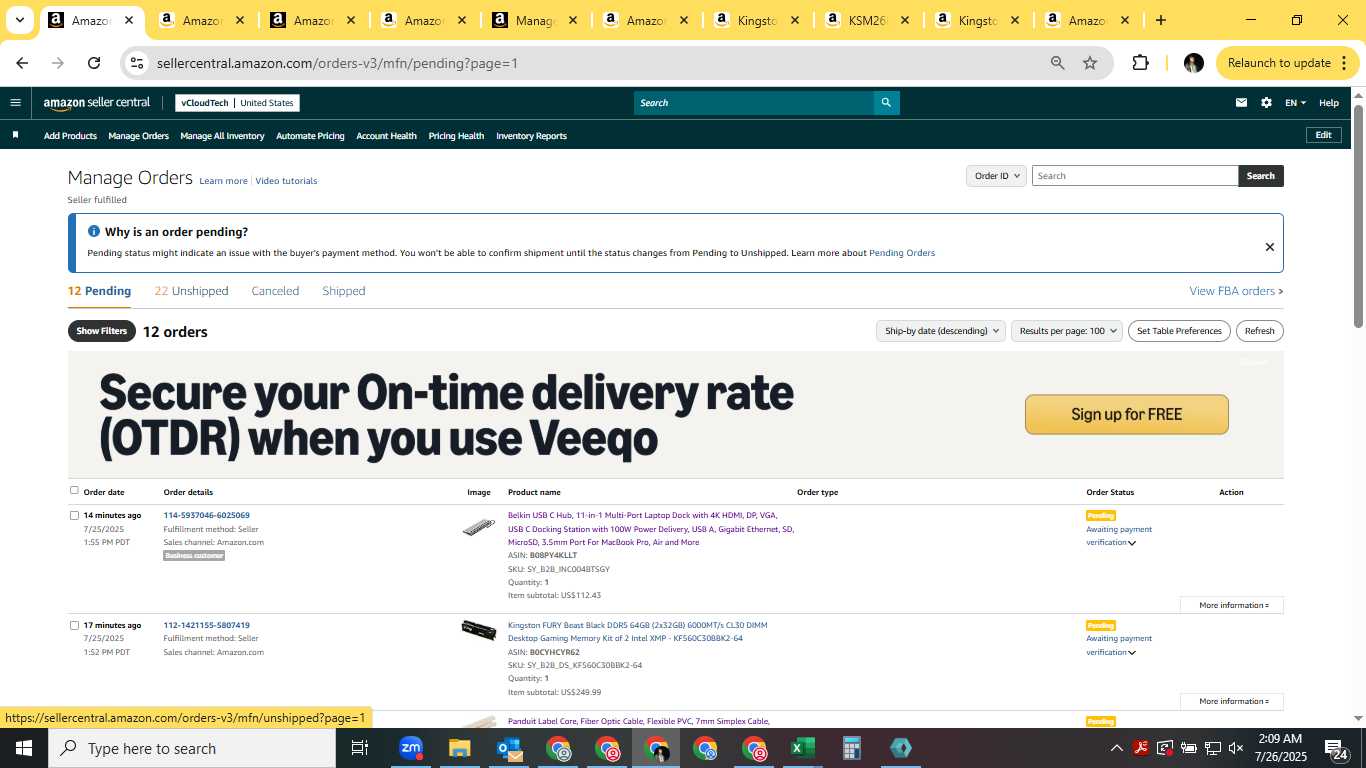
Task: Dismiss the pending order info banner
Action: [x=1269, y=247]
